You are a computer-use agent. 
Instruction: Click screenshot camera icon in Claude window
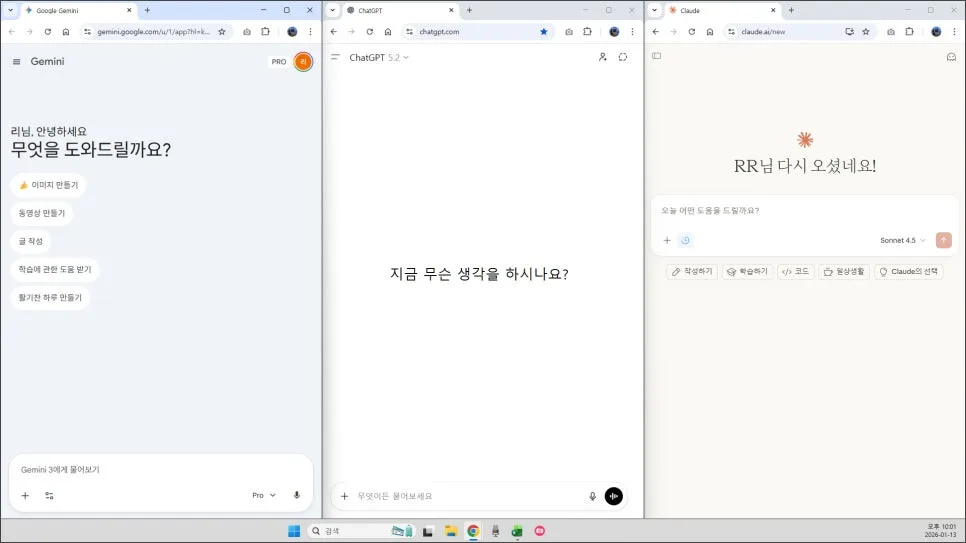coord(891,31)
